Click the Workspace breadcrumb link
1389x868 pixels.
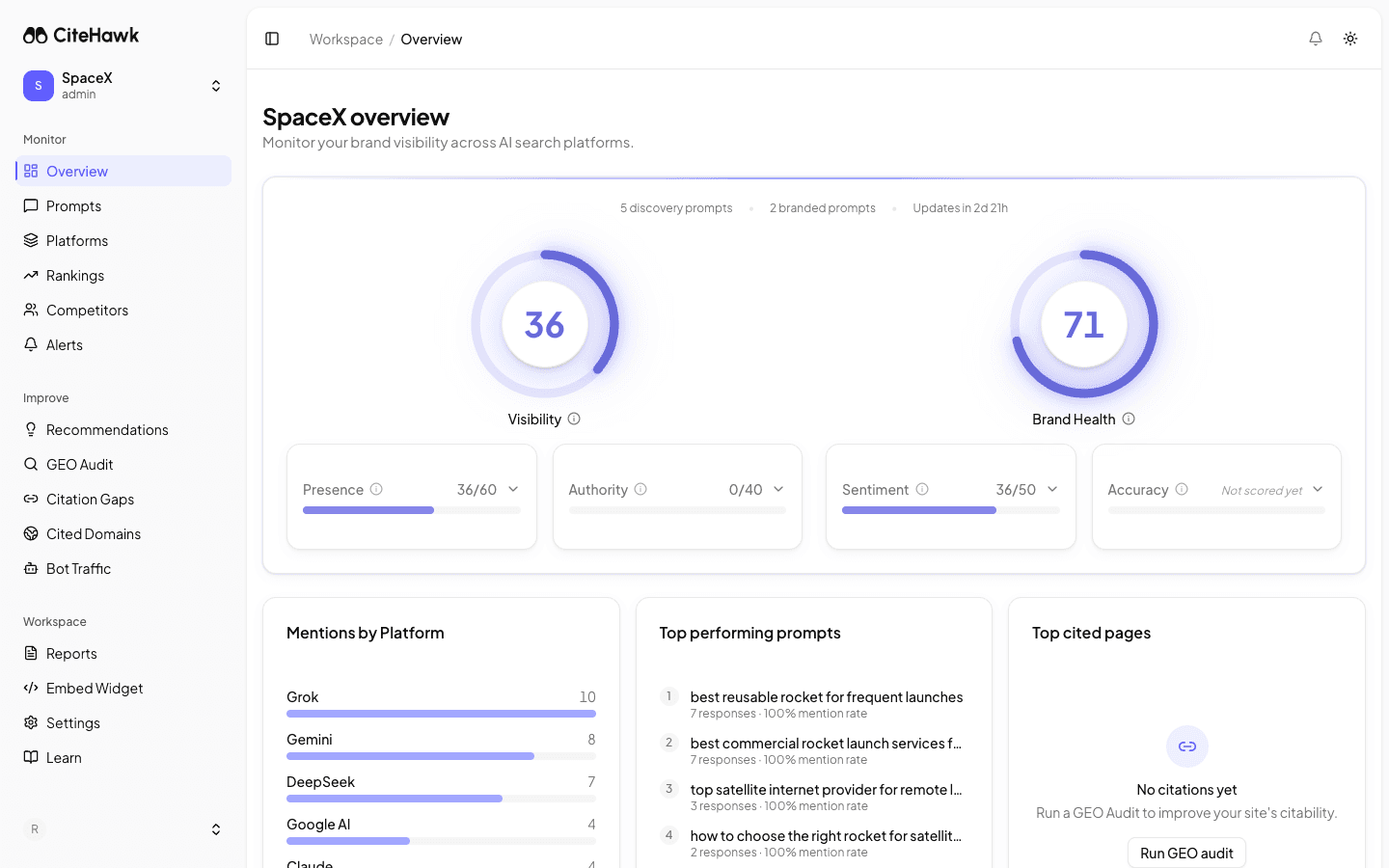[346, 40]
